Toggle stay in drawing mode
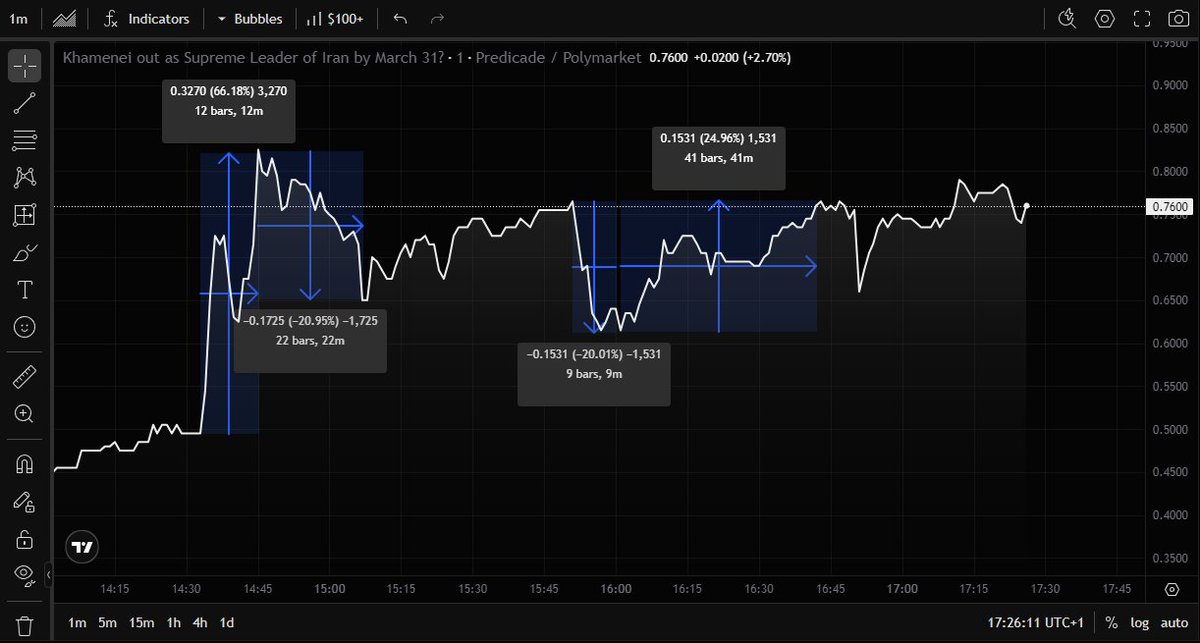 (25, 502)
